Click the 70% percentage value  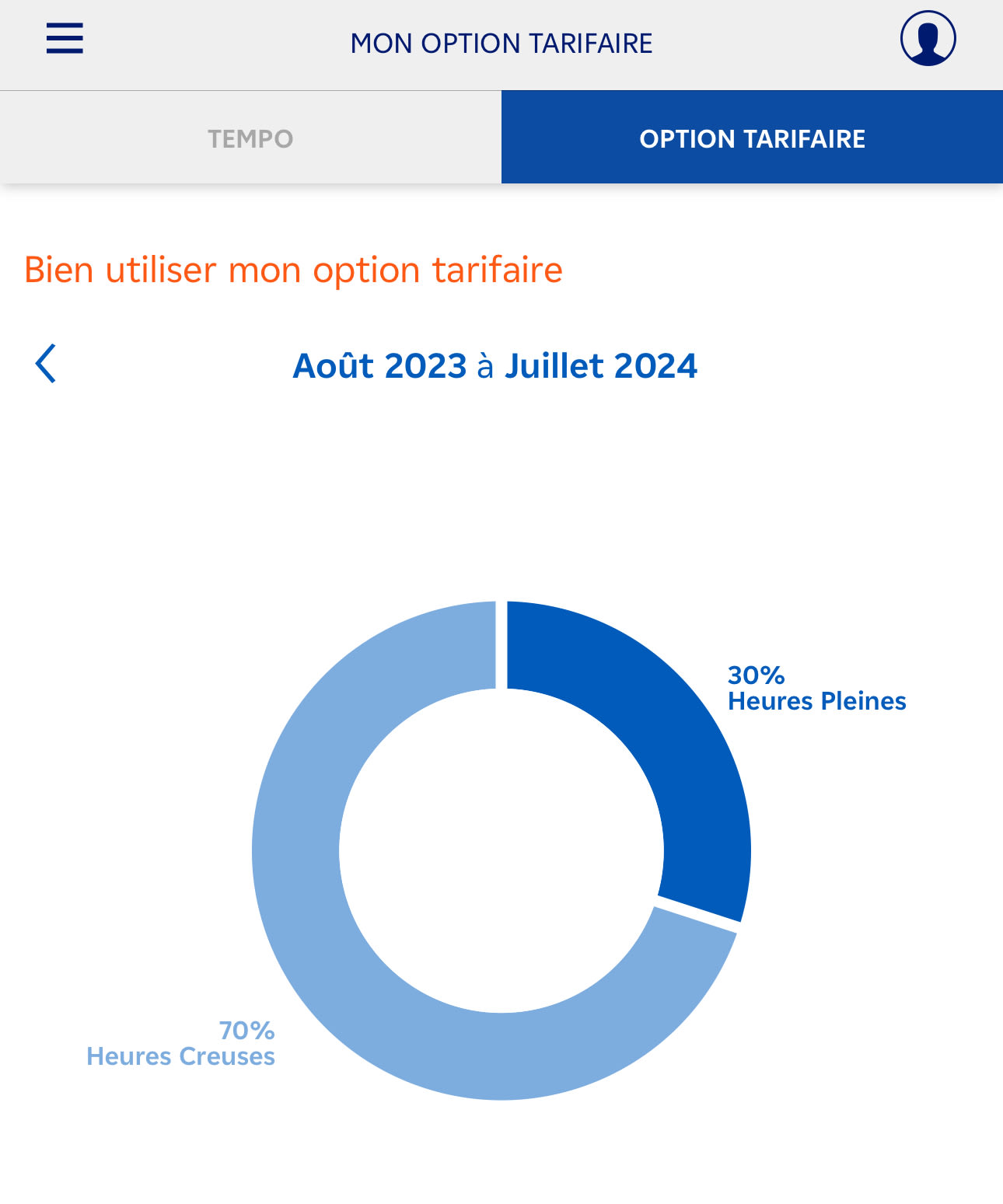[x=246, y=1030]
